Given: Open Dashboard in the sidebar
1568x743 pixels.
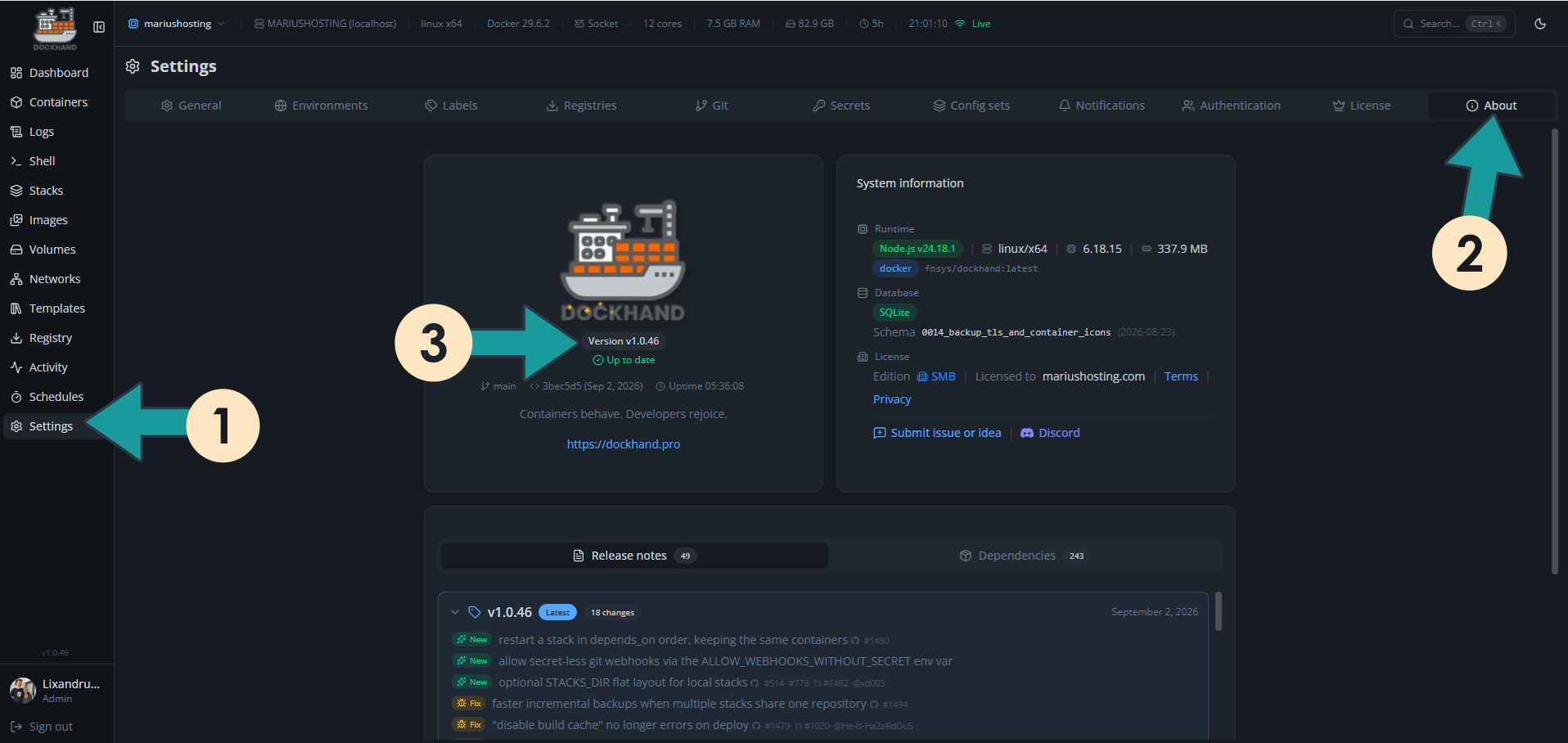Looking at the screenshot, I should (56, 73).
